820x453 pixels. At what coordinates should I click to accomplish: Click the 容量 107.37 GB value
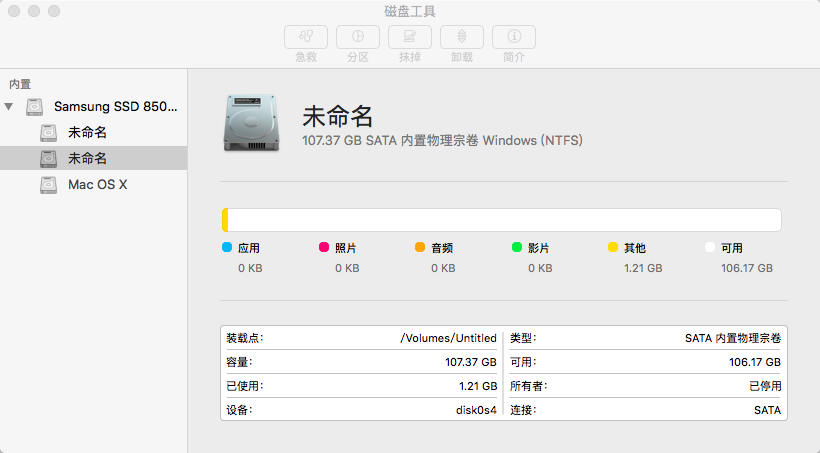tap(471, 362)
